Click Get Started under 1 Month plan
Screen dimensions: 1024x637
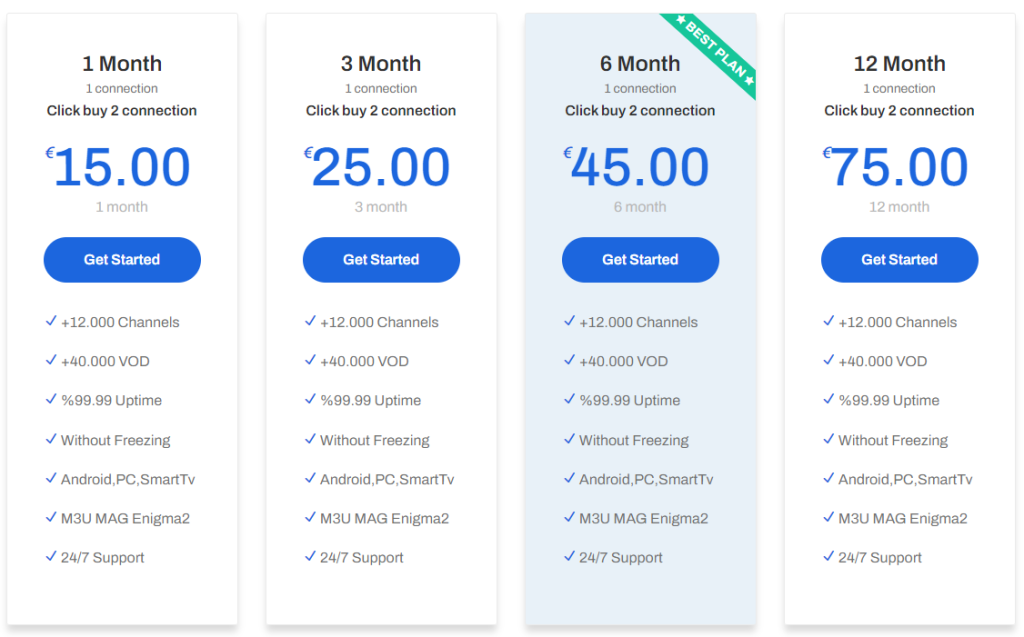[x=122, y=260]
